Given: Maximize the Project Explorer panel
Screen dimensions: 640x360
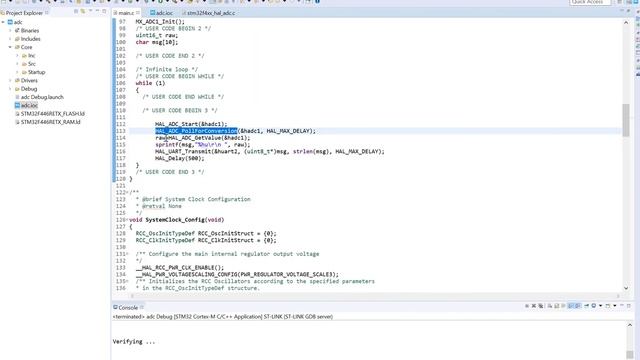Looking at the screenshot, I should click(x=104, y=12).
